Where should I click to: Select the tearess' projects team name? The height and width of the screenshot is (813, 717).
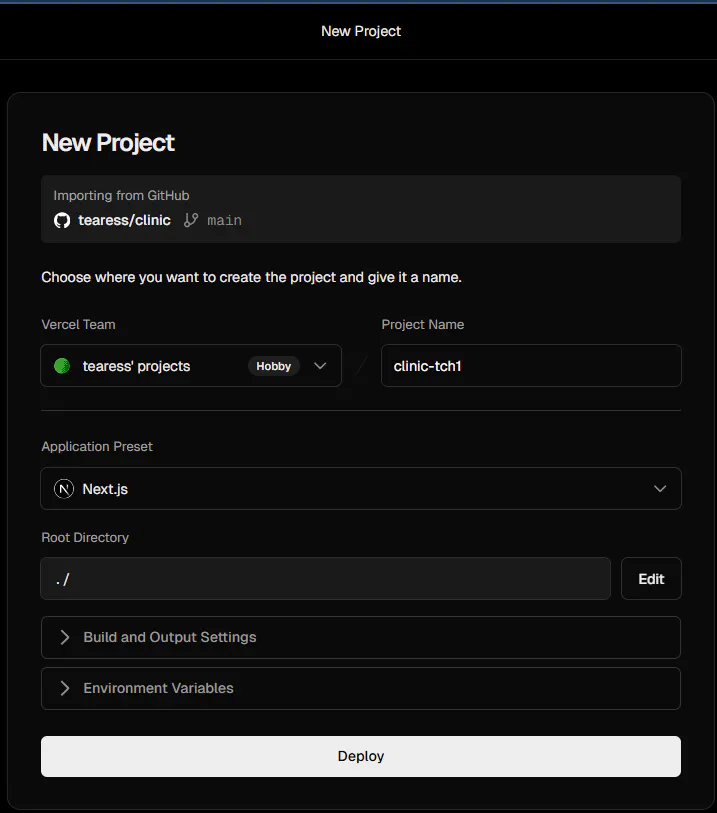click(x=136, y=367)
